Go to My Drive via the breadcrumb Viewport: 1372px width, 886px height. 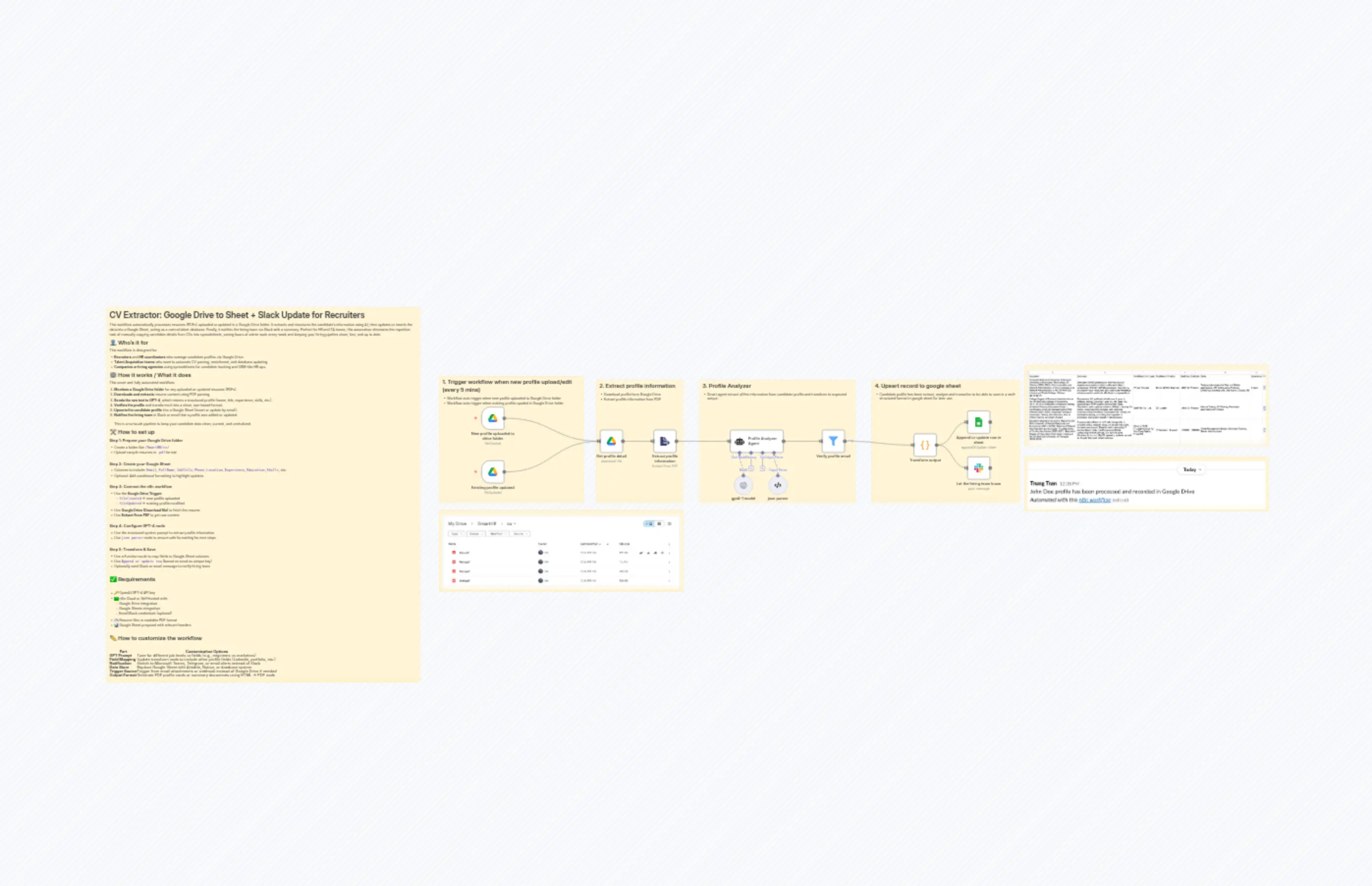[458, 524]
